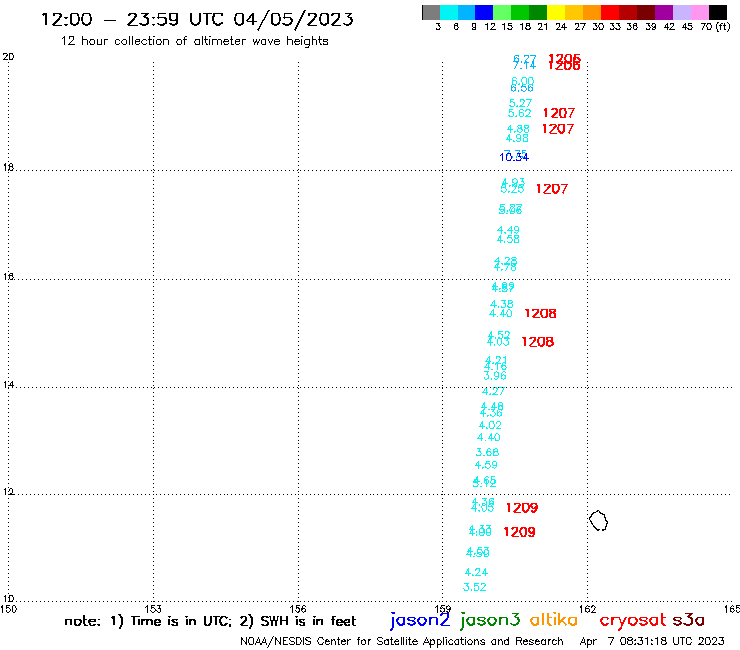This screenshot has height=650, width=740.
Task: Click the title '12:00 – 23:59 UTC 04/05/2023'
Action: [x=197, y=19]
